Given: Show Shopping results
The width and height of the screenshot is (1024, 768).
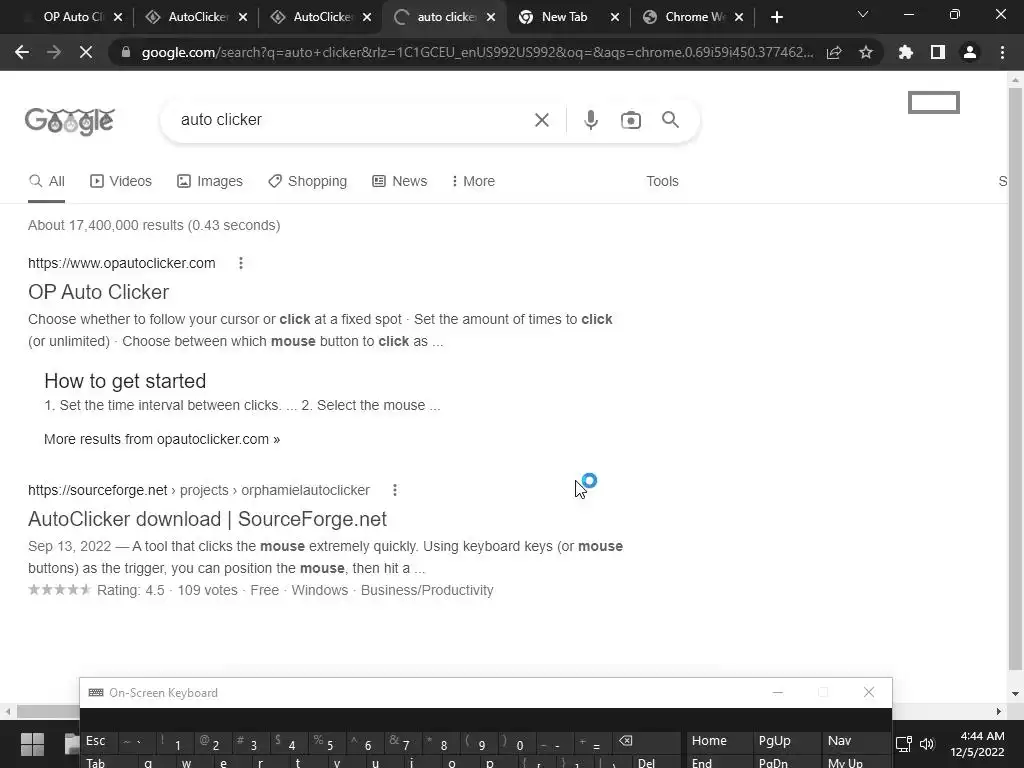Looking at the screenshot, I should [x=308, y=181].
